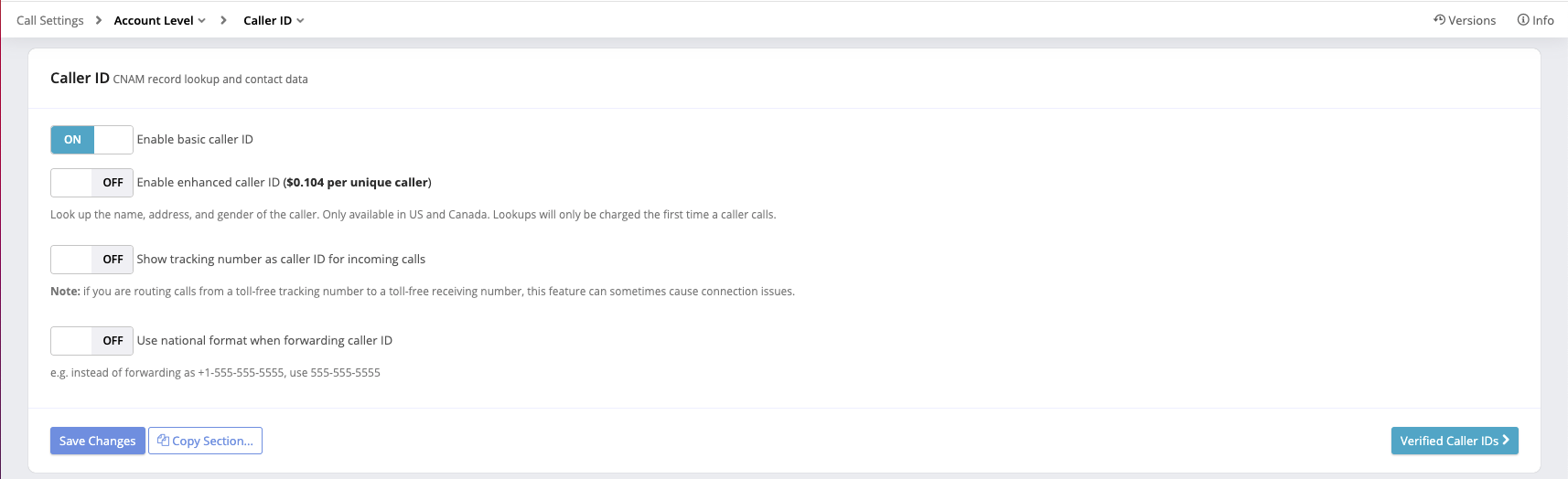1568x479 pixels.
Task: Go to Call Settings breadcrumb
Action: click(49, 20)
